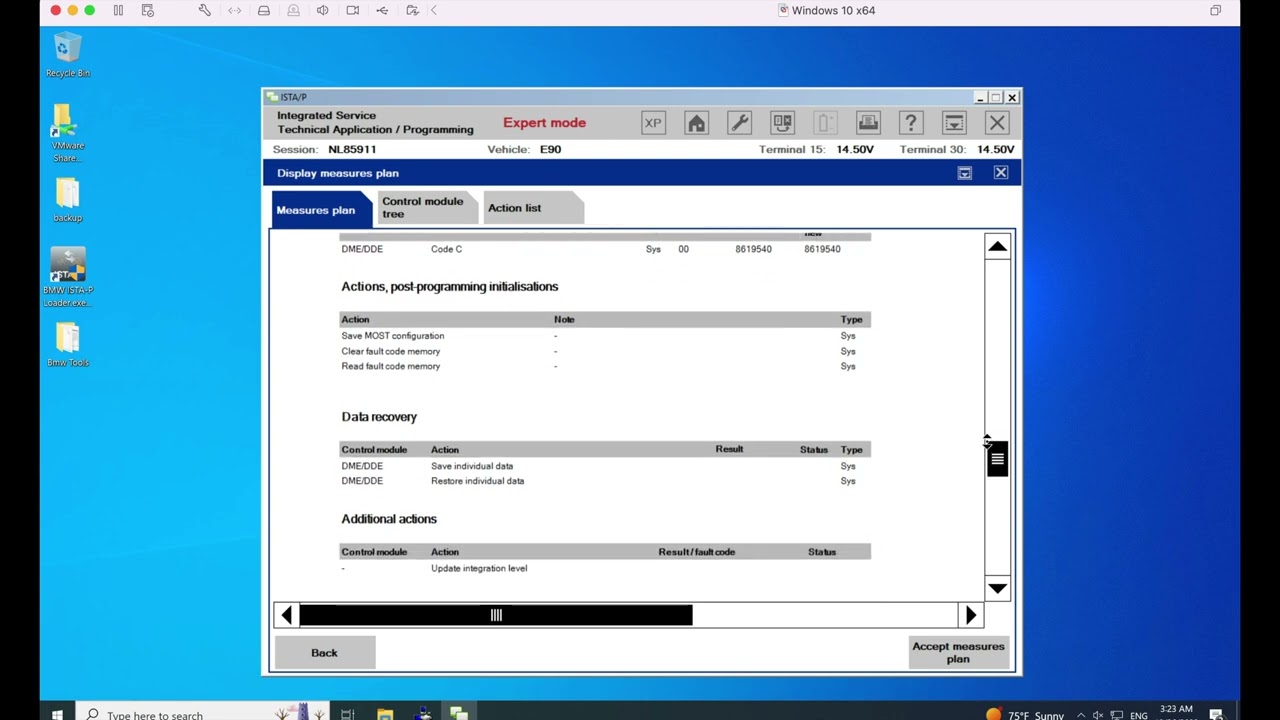Click the DME/DDE Code C row
1280x720 pixels.
pos(605,249)
